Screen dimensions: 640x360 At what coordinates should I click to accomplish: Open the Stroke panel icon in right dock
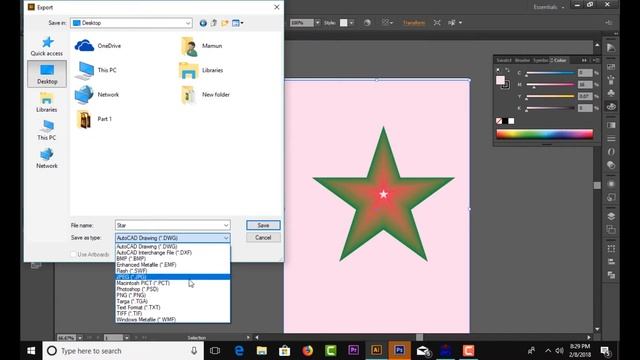pos(611,138)
